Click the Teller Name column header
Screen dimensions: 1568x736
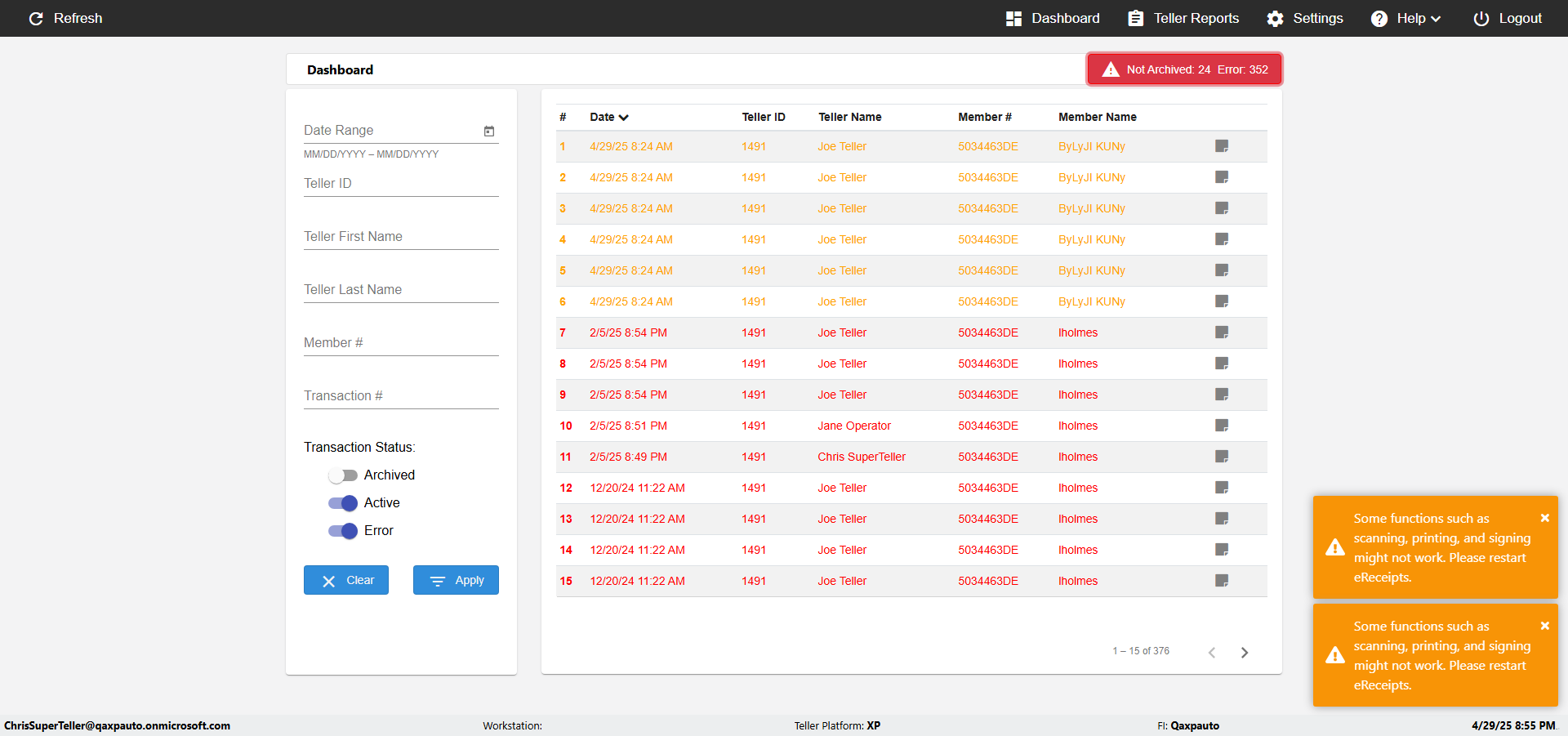point(850,117)
